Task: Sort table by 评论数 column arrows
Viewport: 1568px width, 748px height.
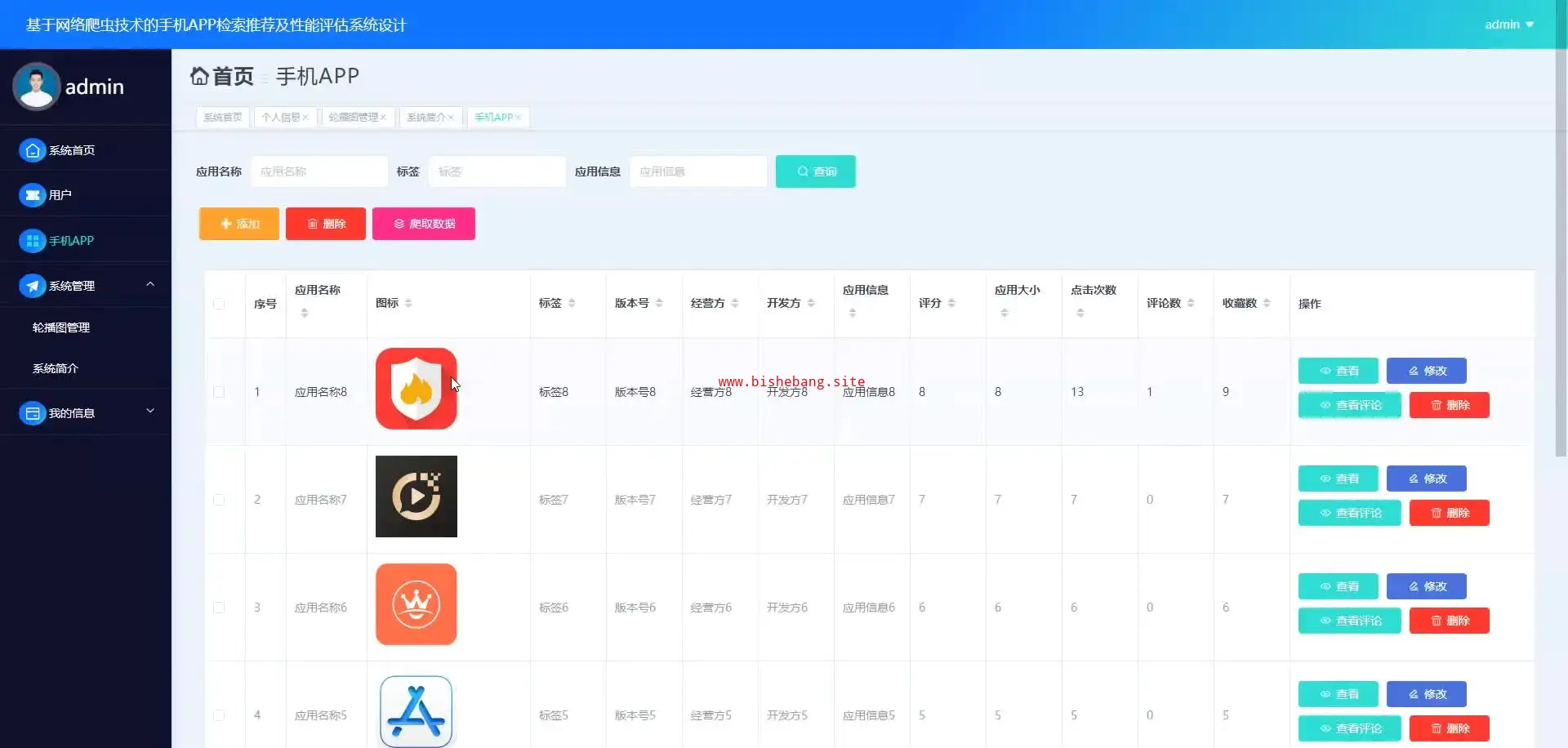Action: (x=1191, y=303)
